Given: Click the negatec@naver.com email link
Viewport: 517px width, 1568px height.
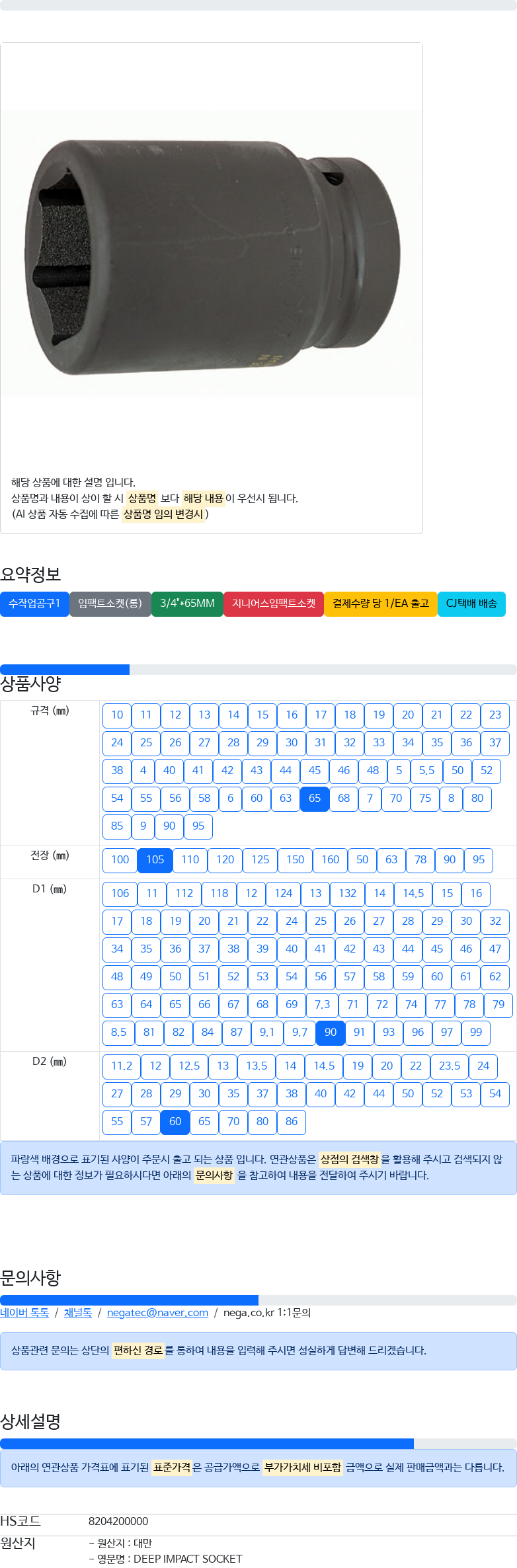Looking at the screenshot, I should click(x=157, y=1313).
